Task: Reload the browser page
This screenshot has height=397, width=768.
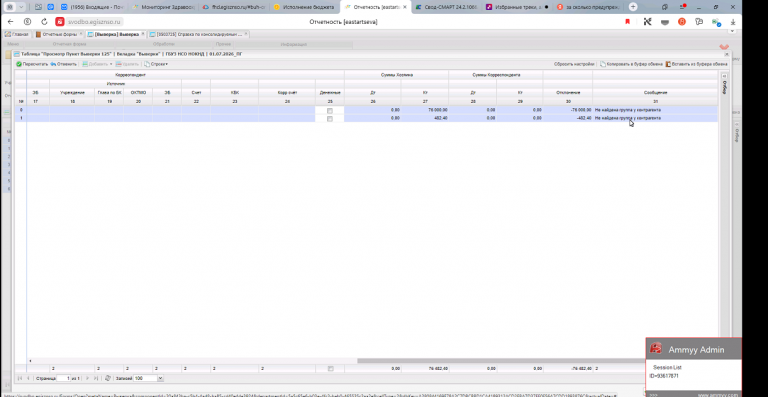Action: (x=44, y=22)
